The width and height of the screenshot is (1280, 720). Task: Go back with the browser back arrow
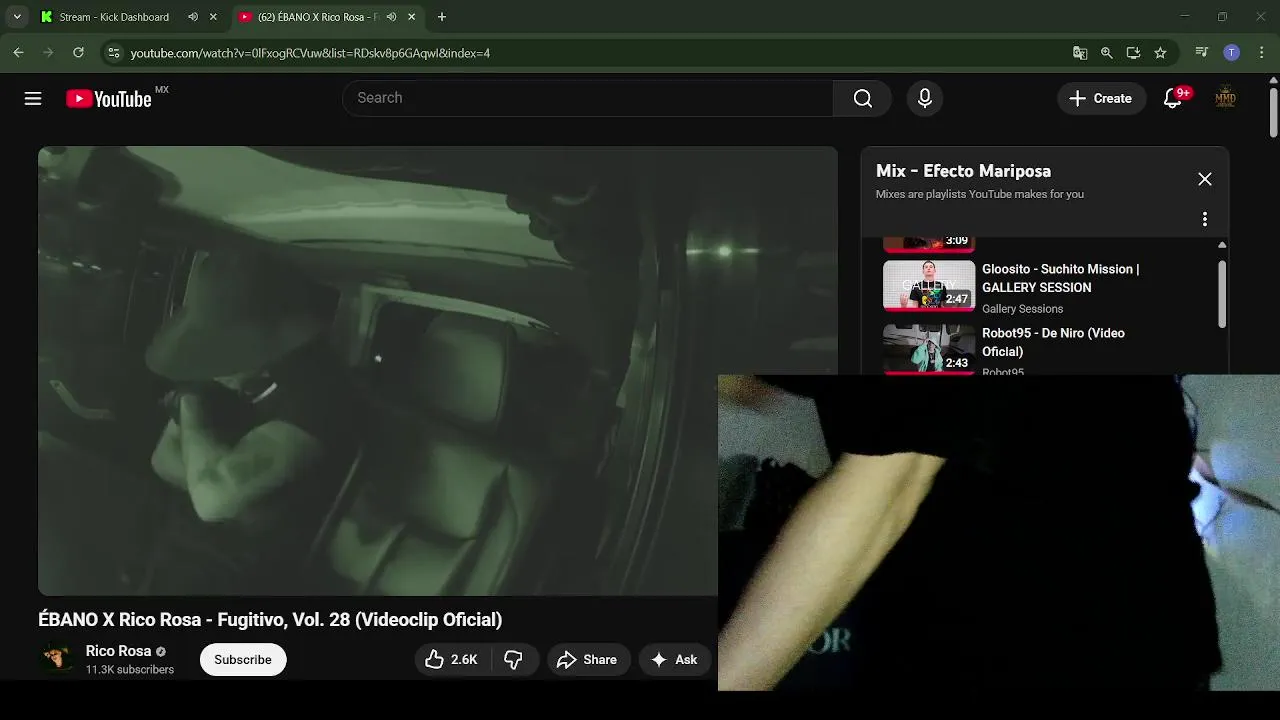(18, 53)
